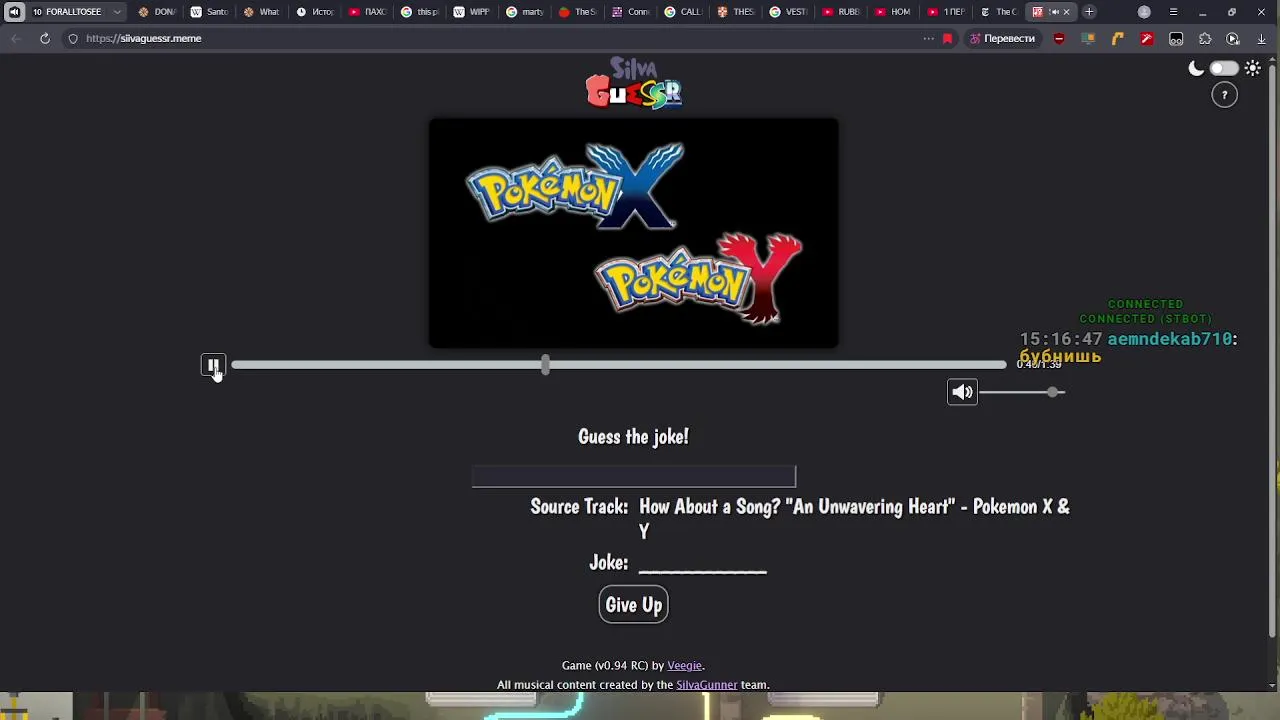1280x720 pixels.
Task: Click the Pokemon X and Y thumbnail
Action: click(x=633, y=233)
